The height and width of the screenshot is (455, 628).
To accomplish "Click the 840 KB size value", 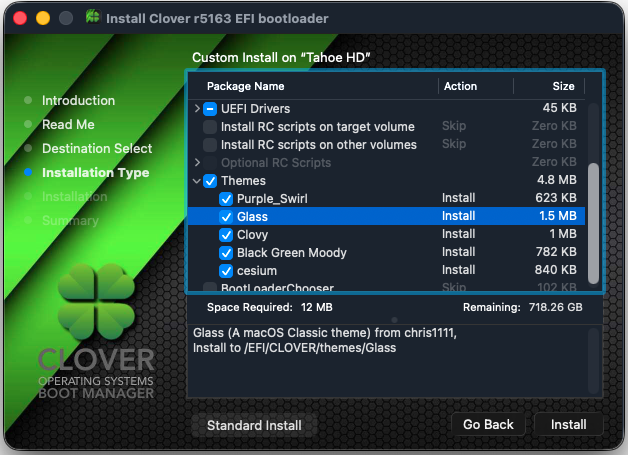I will click(556, 270).
